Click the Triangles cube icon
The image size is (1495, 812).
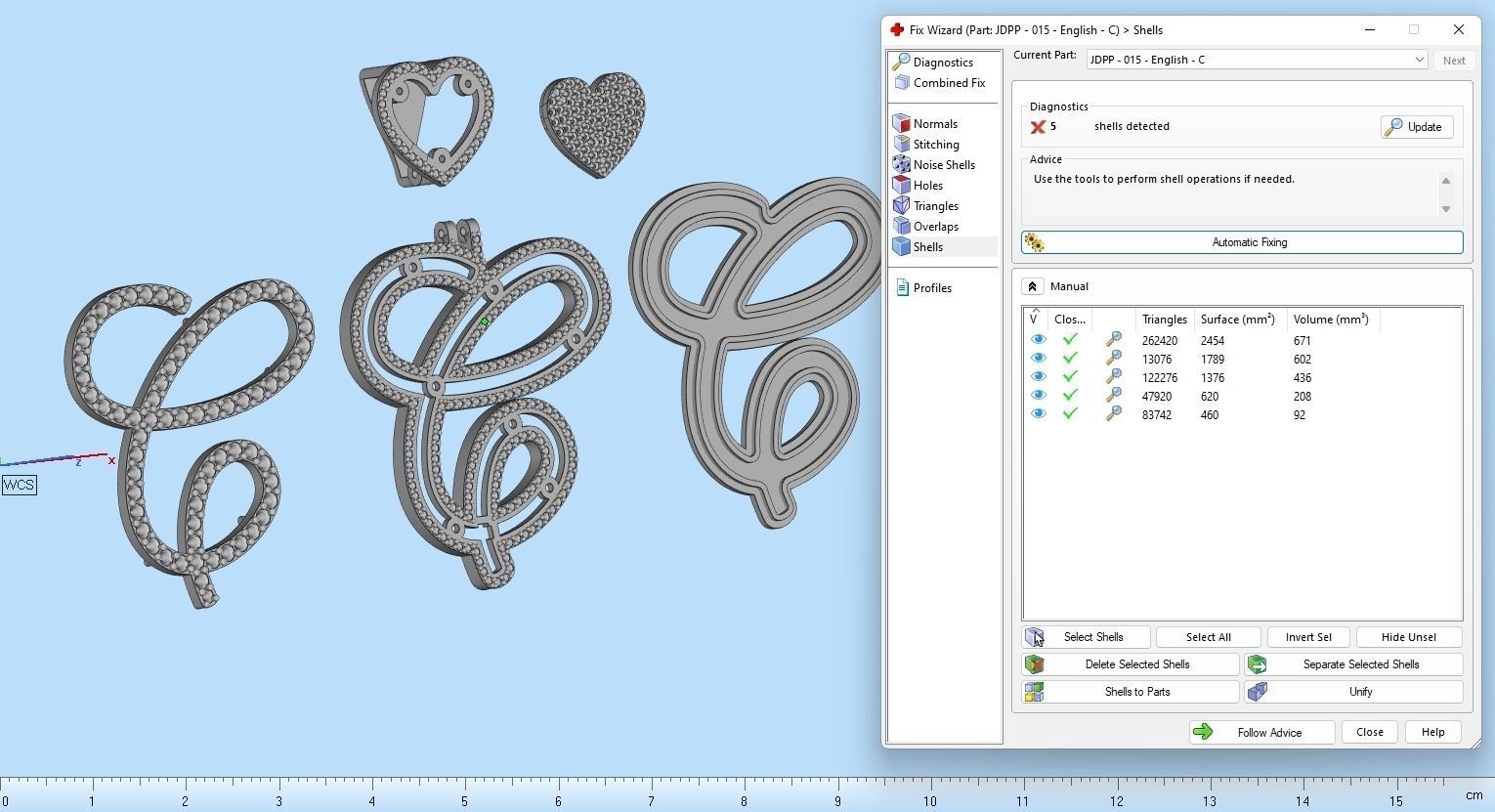click(901, 205)
